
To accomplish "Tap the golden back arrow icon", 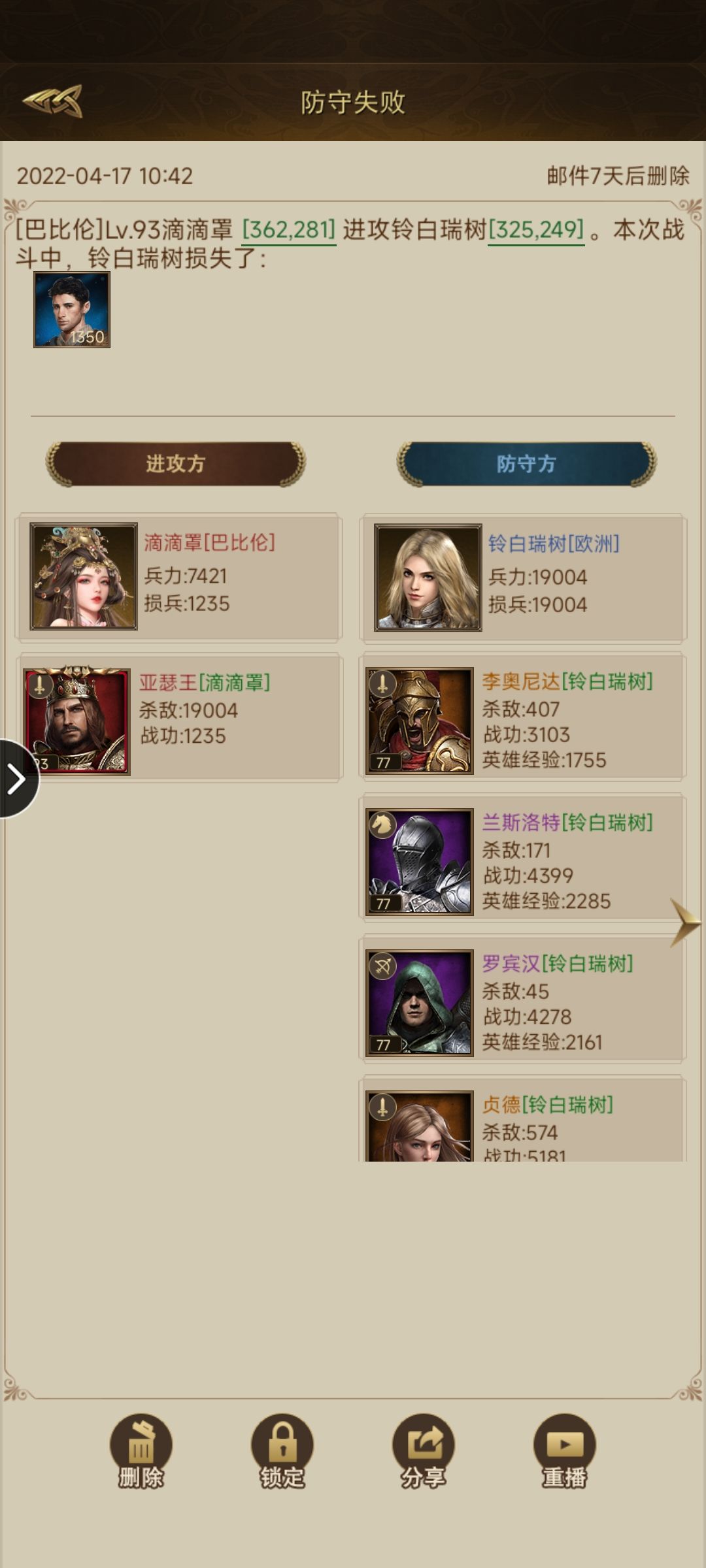I will click(x=53, y=101).
